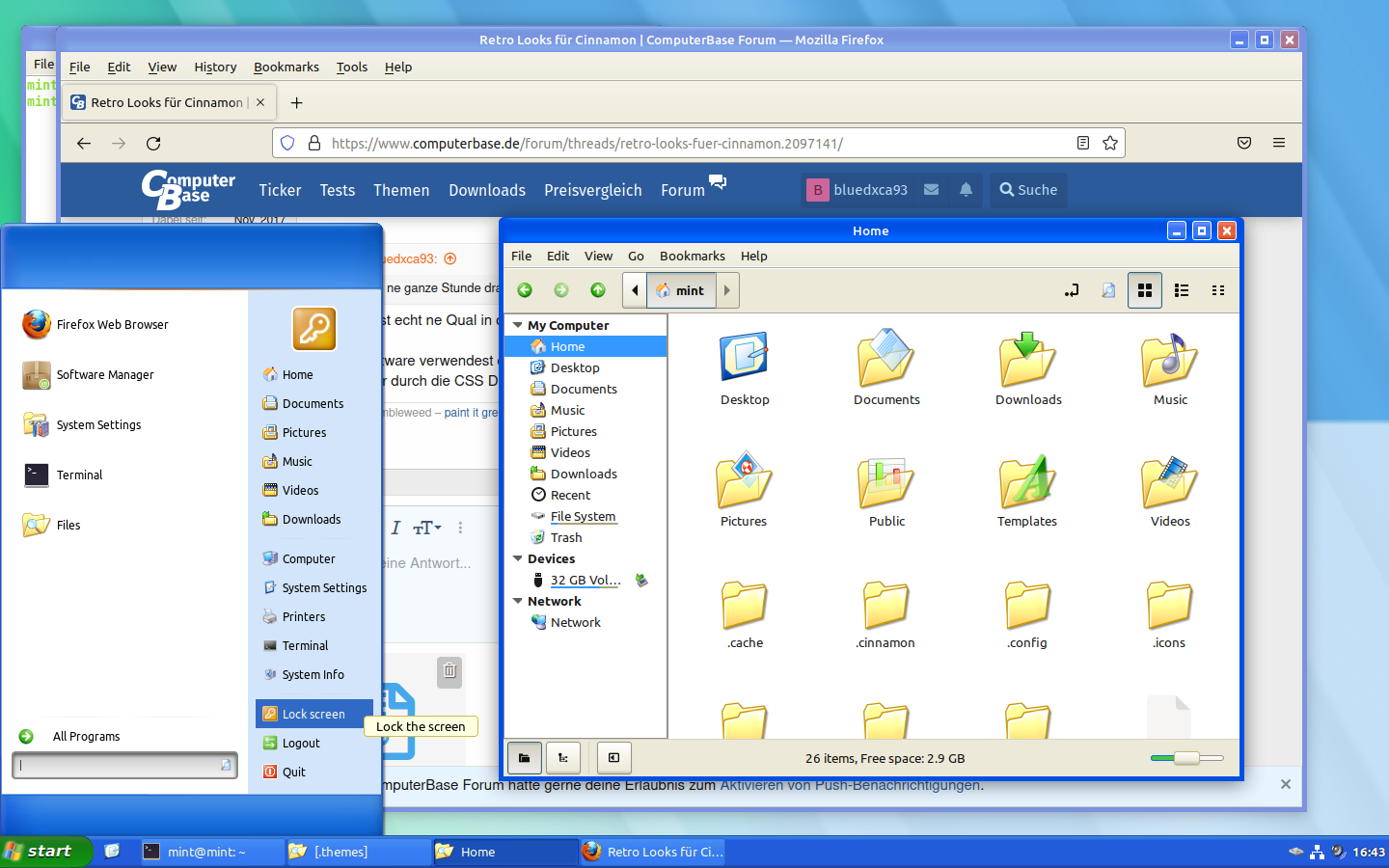The width and height of the screenshot is (1389, 868).
Task: Switch to compact view in file manager
Action: (1218, 290)
